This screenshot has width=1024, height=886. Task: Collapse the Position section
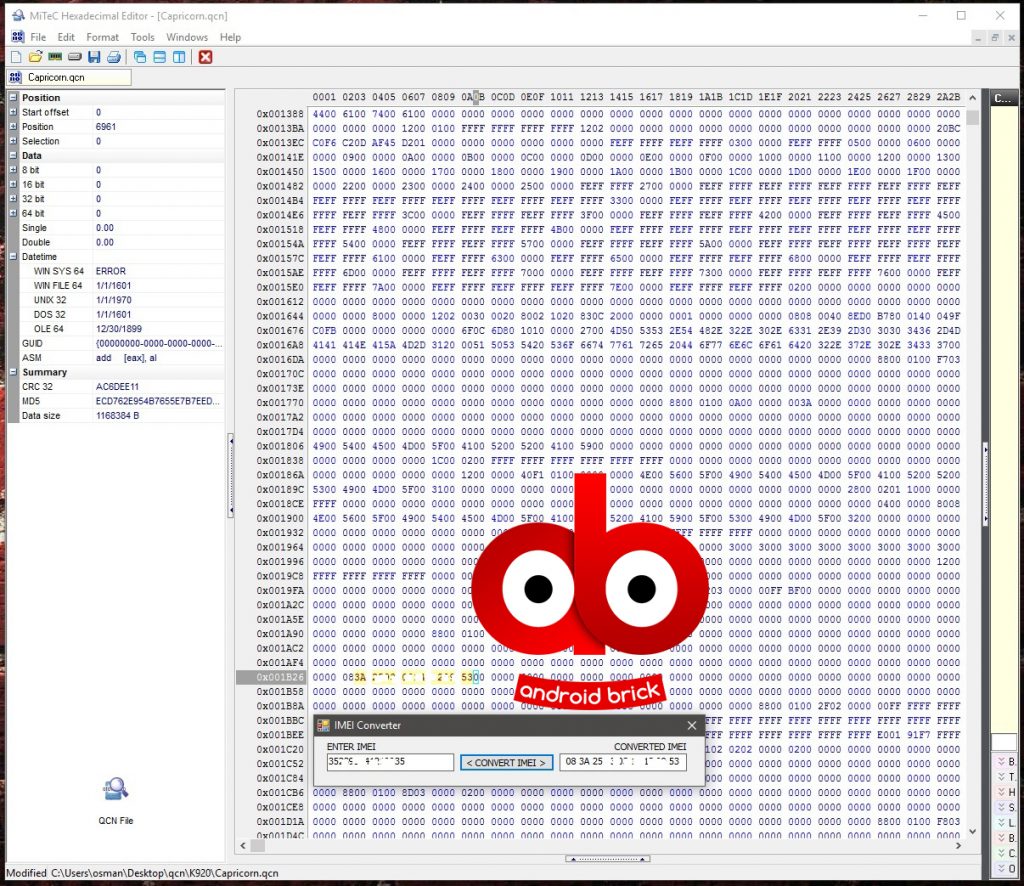tap(13, 98)
